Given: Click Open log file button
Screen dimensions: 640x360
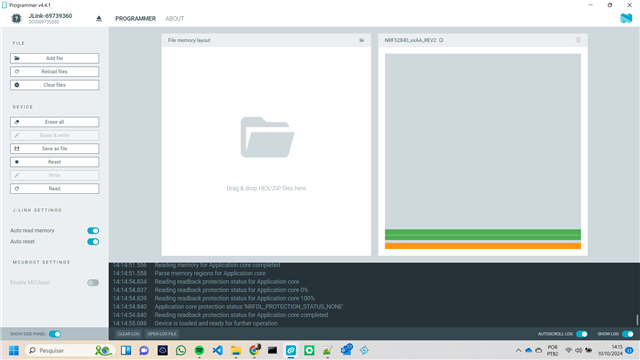Looking at the screenshot, I should (x=162, y=334).
